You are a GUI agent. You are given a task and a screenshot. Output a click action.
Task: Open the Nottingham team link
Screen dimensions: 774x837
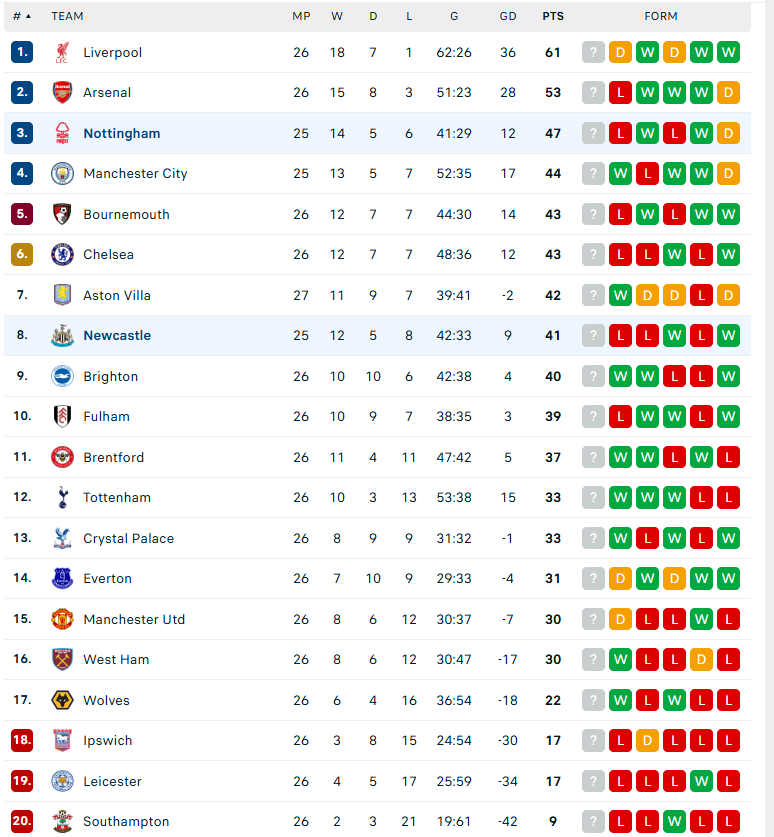point(122,133)
